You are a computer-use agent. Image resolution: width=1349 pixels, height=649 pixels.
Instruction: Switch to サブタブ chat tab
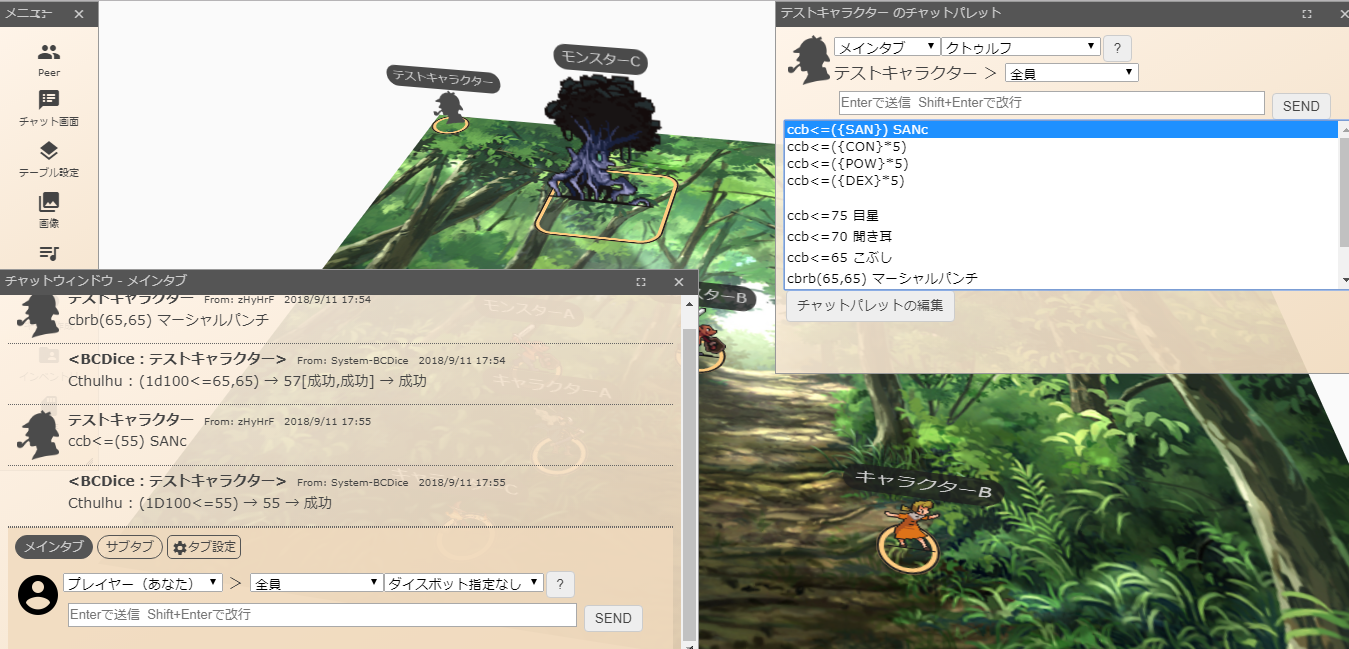(130, 547)
